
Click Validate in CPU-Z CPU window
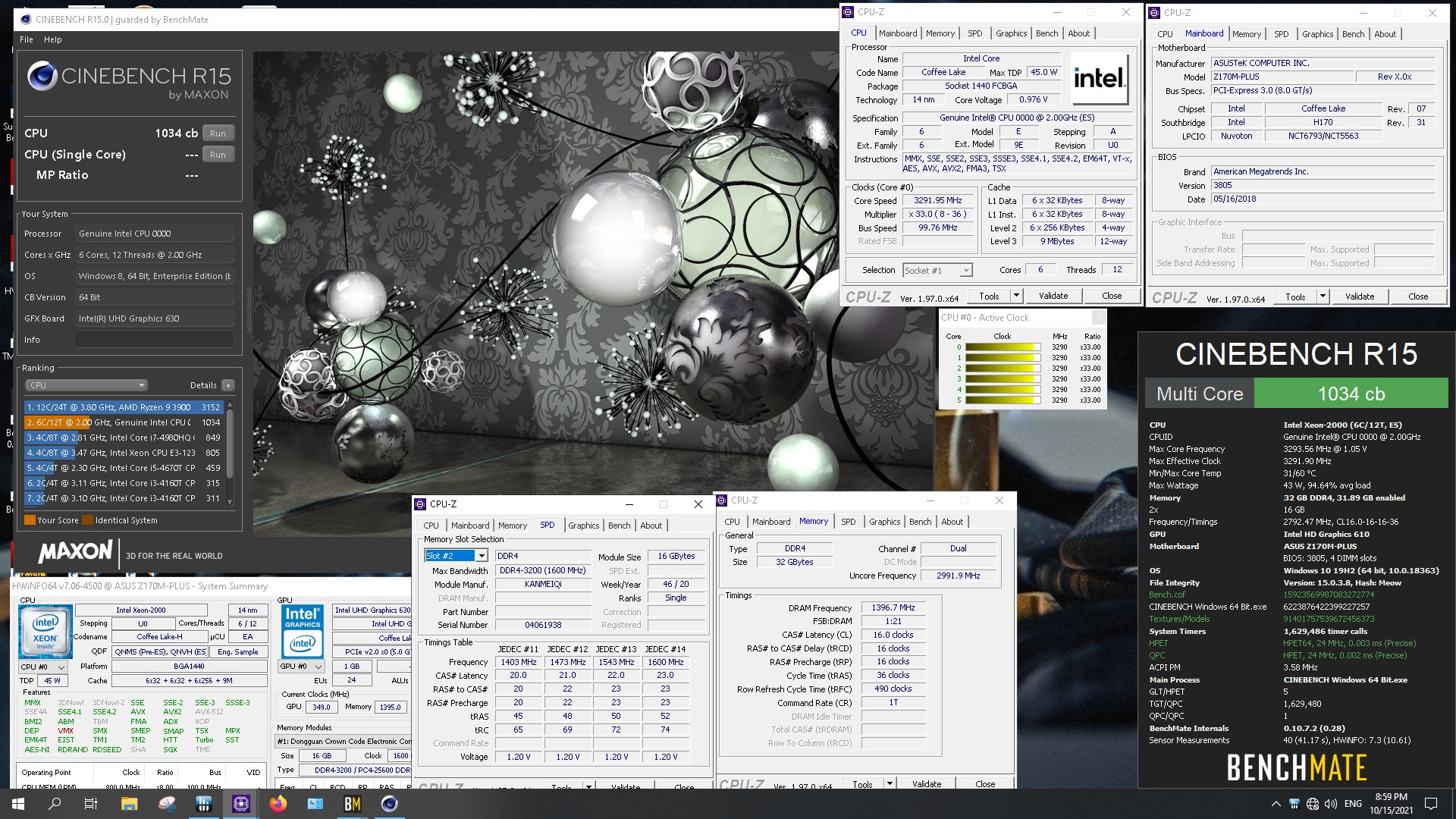pyautogui.click(x=1053, y=296)
